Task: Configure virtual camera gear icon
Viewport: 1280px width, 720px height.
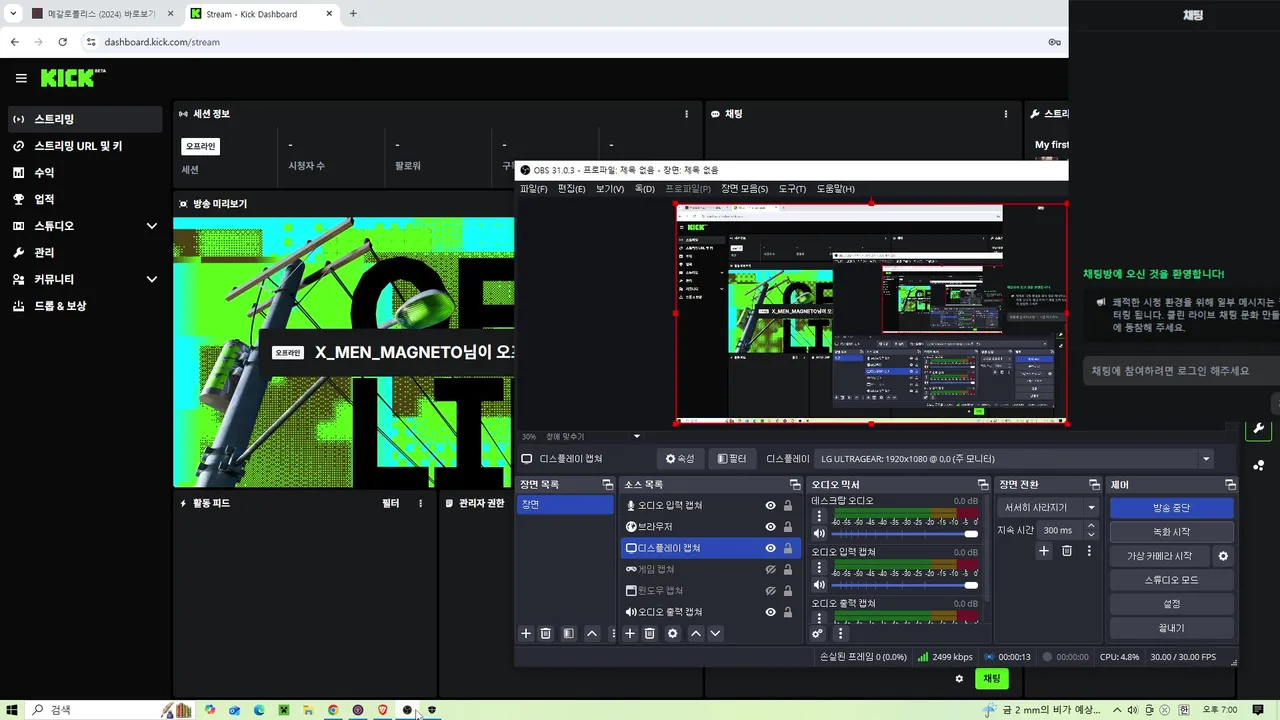Action: (x=1222, y=556)
